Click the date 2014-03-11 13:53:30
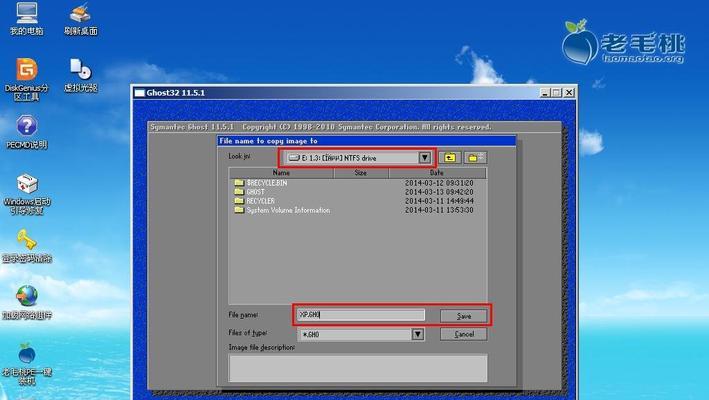Viewport: 709px width, 400px height. point(439,210)
